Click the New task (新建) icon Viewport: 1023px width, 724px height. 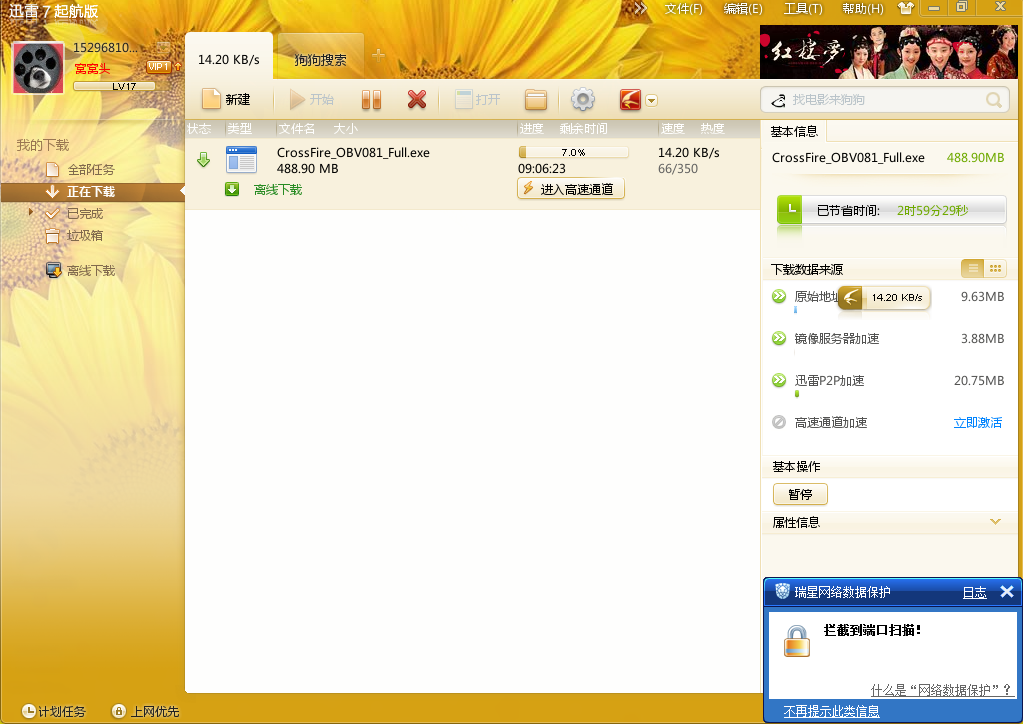click(211, 99)
